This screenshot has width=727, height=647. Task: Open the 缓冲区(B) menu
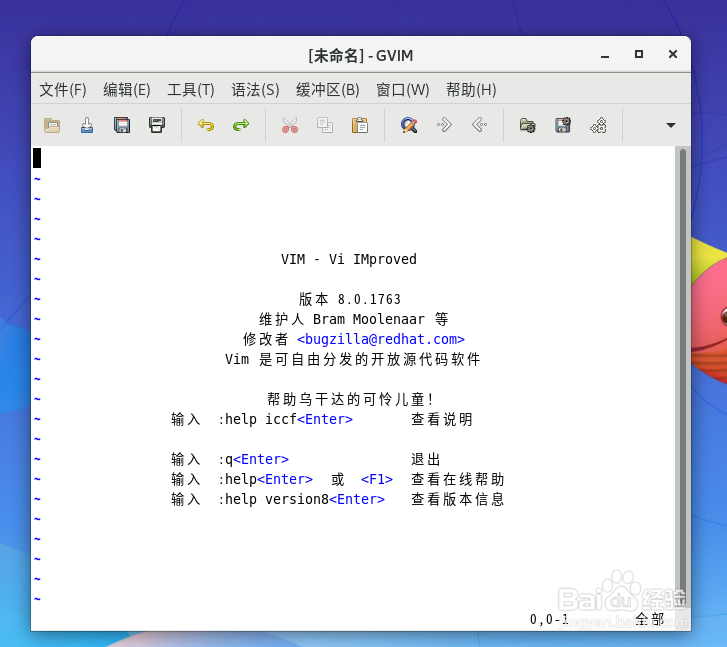pos(327,90)
